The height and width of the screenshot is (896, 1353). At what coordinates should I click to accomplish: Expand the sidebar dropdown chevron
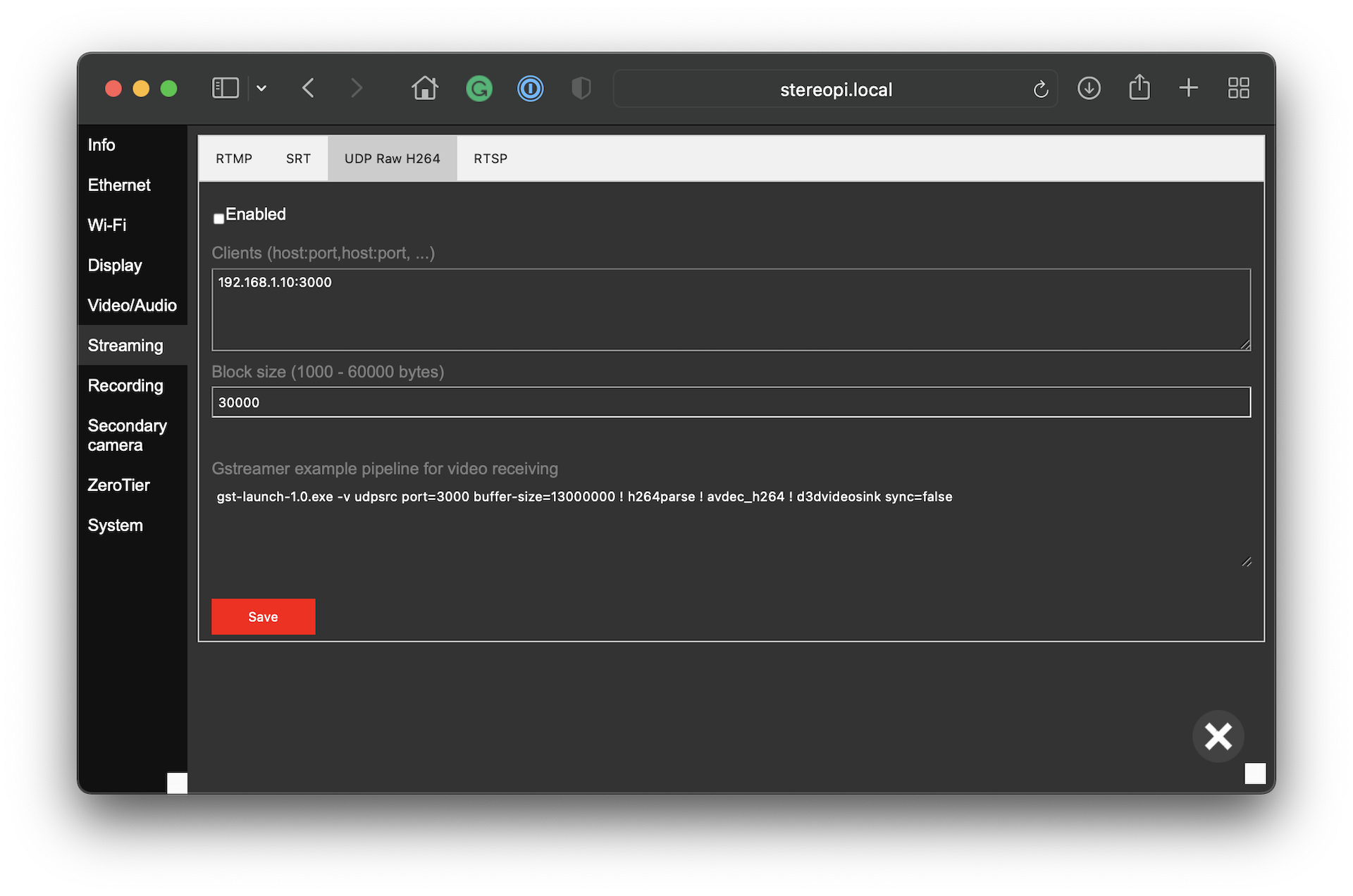coord(261,89)
